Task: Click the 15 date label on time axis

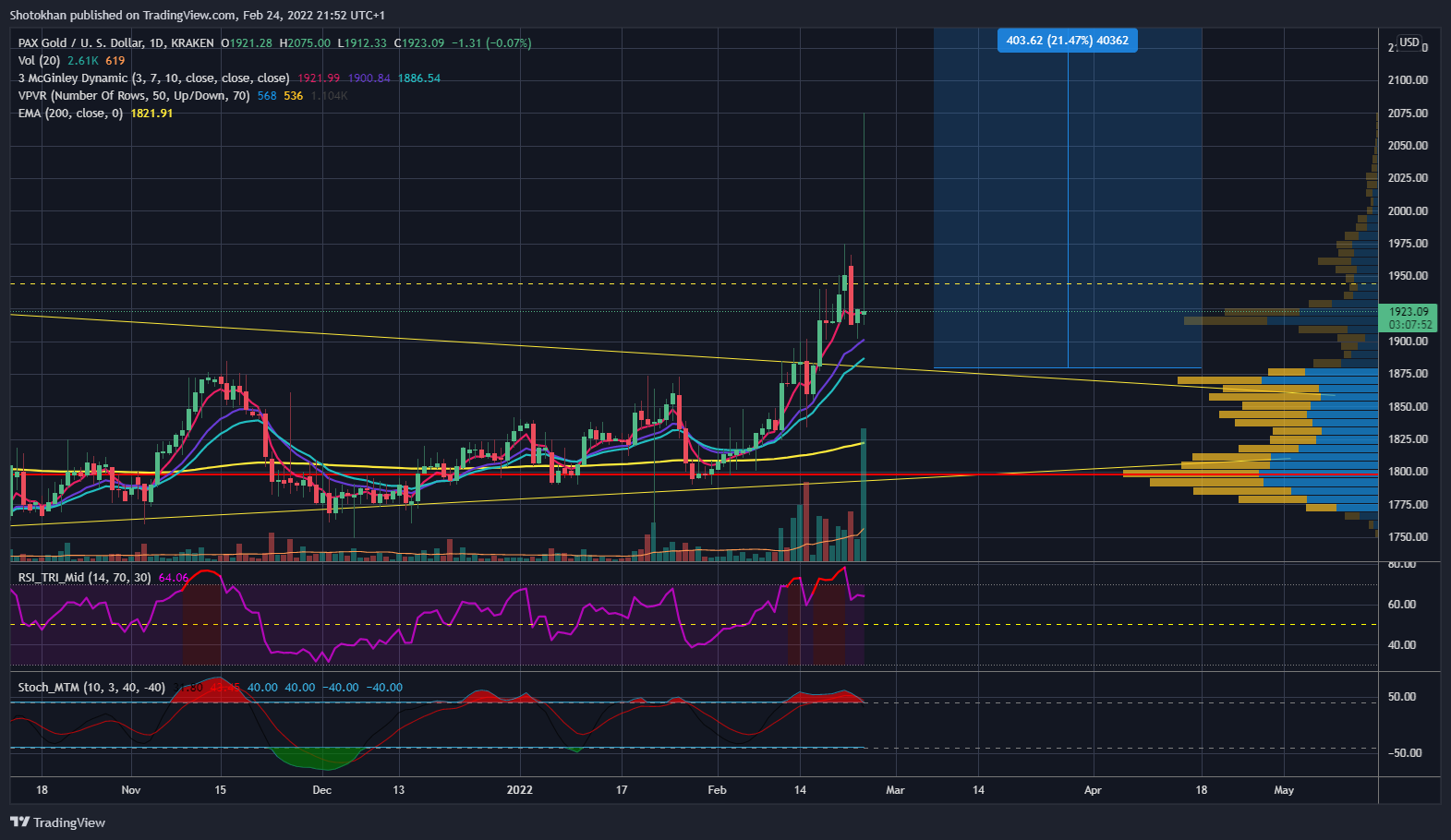Action: point(220,790)
